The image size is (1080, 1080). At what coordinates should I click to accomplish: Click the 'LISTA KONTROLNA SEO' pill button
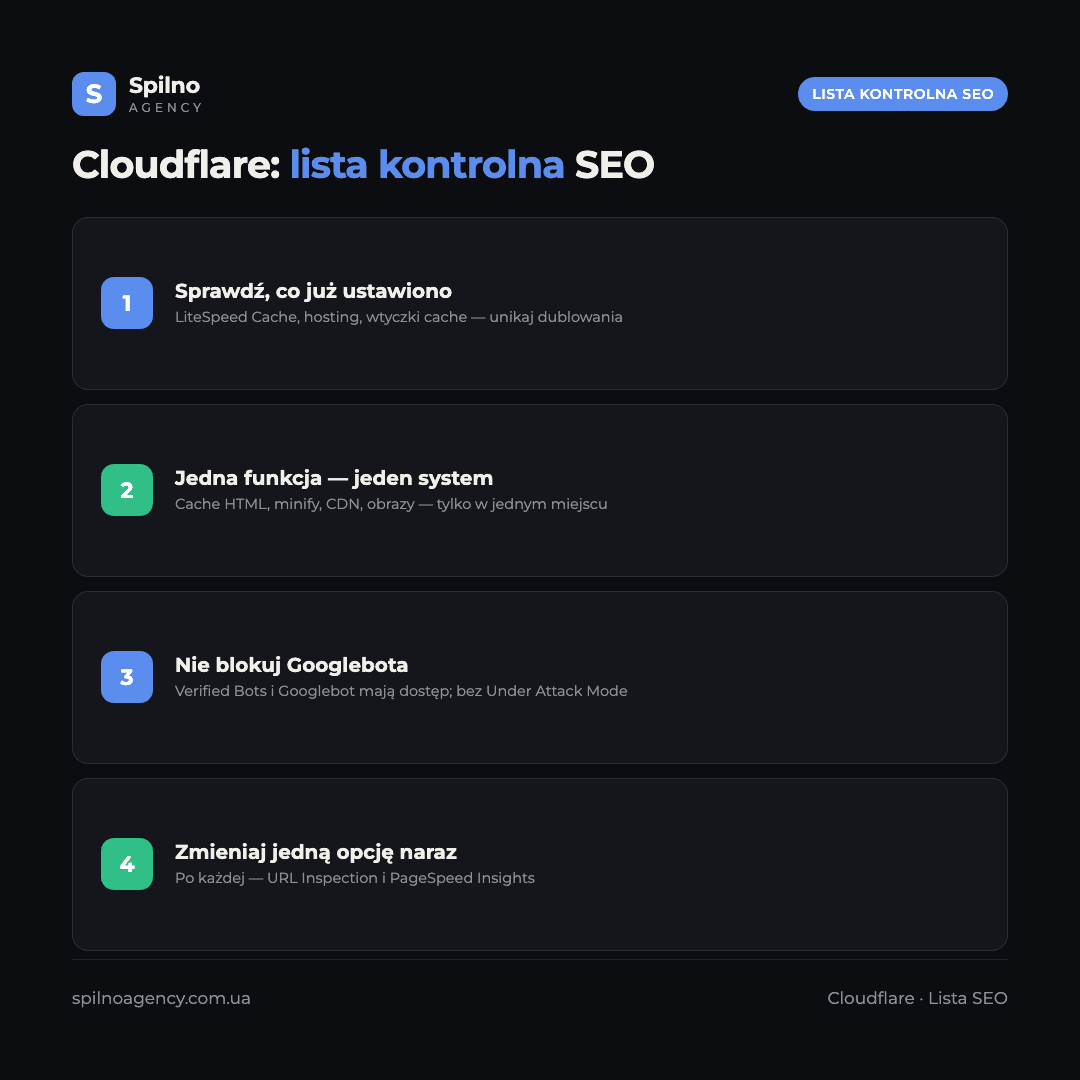tap(902, 94)
